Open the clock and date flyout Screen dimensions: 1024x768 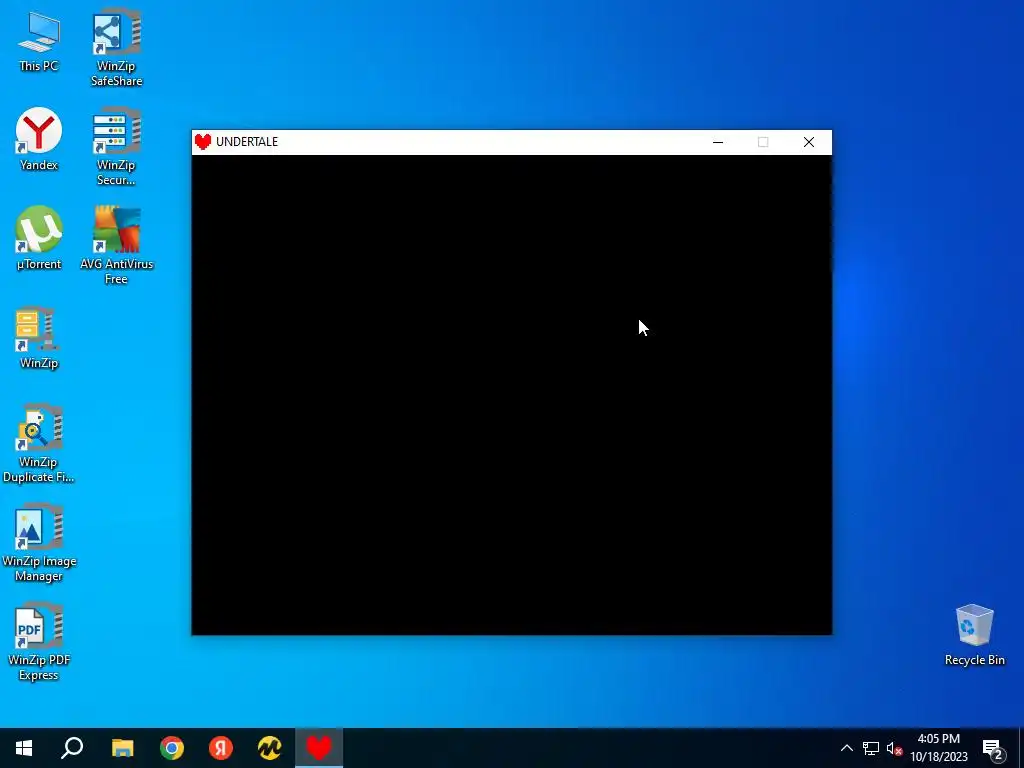coord(939,748)
